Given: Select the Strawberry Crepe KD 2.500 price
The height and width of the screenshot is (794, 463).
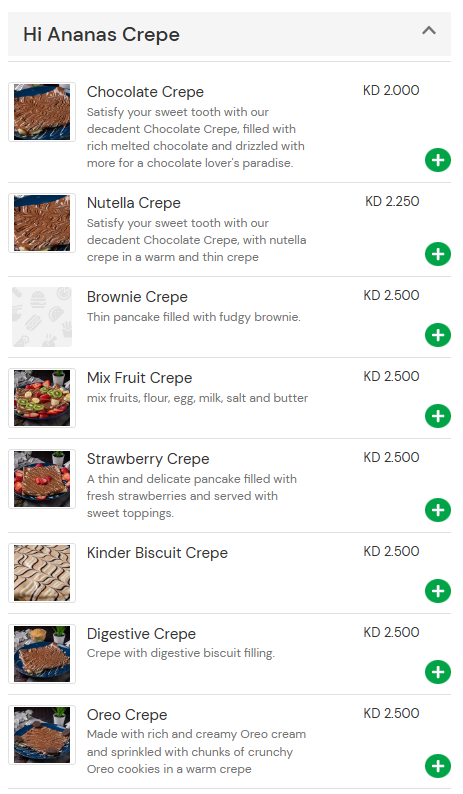Looking at the screenshot, I should [x=391, y=457].
